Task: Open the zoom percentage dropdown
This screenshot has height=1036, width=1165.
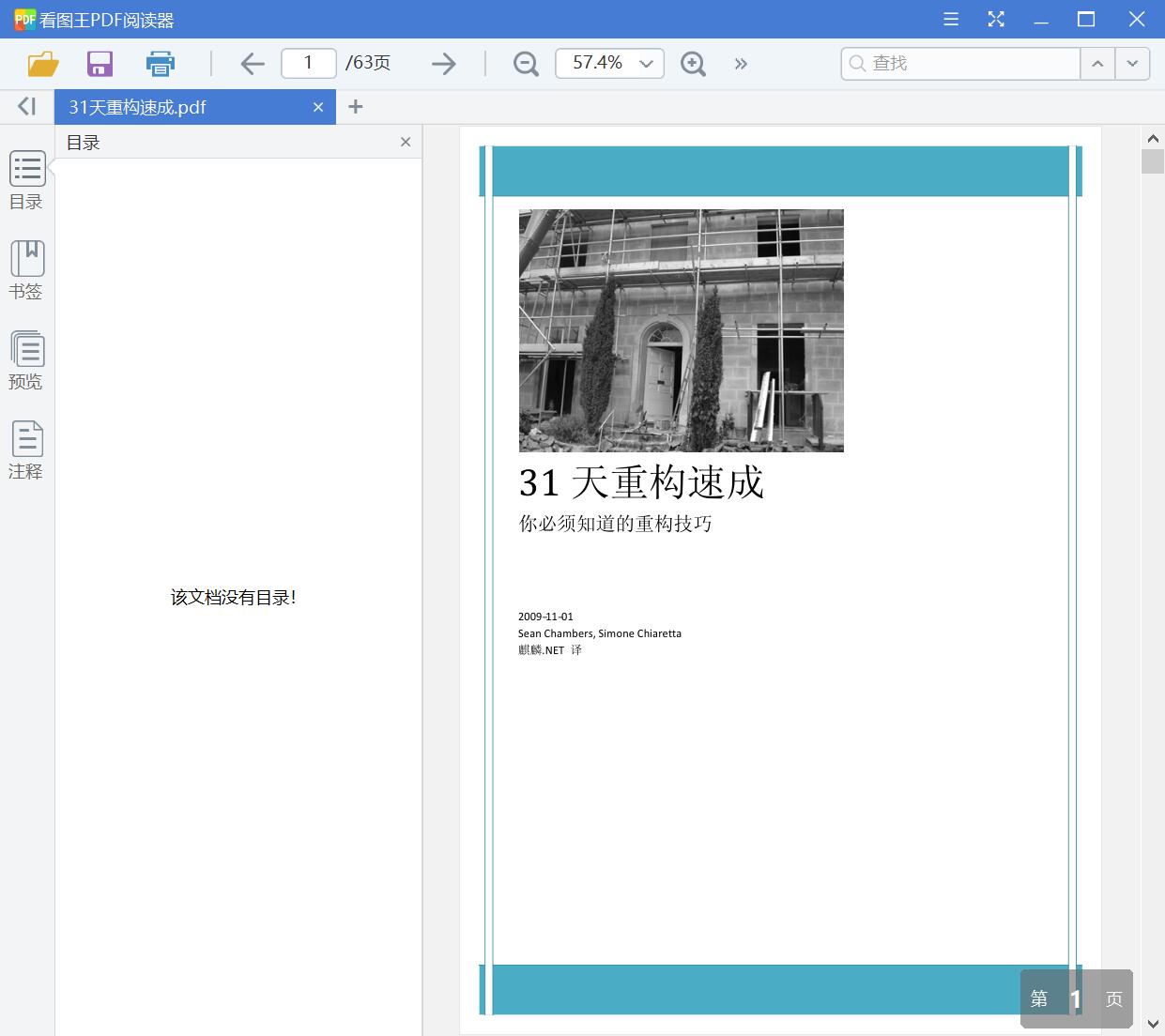Action: (645, 63)
